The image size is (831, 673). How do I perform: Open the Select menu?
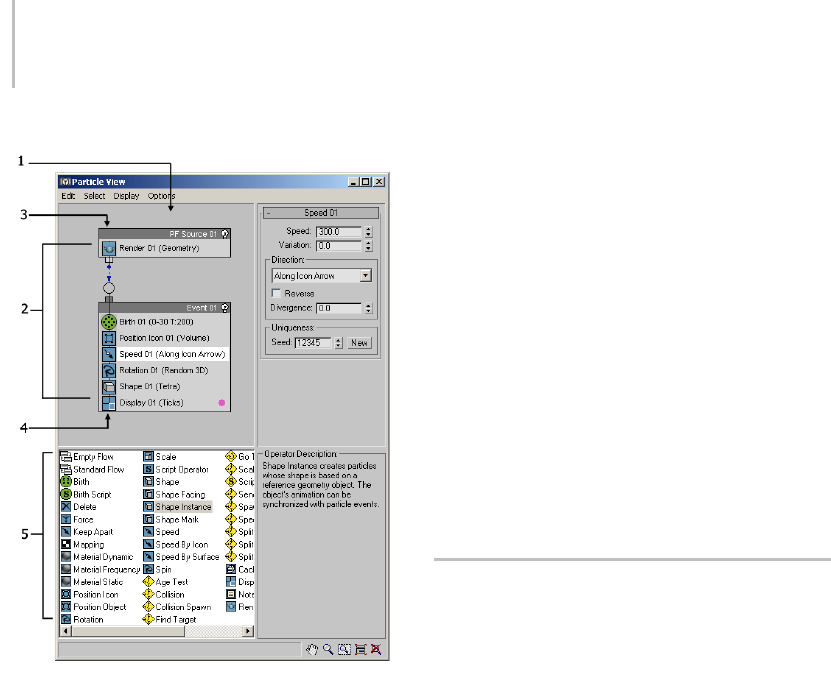click(x=94, y=196)
